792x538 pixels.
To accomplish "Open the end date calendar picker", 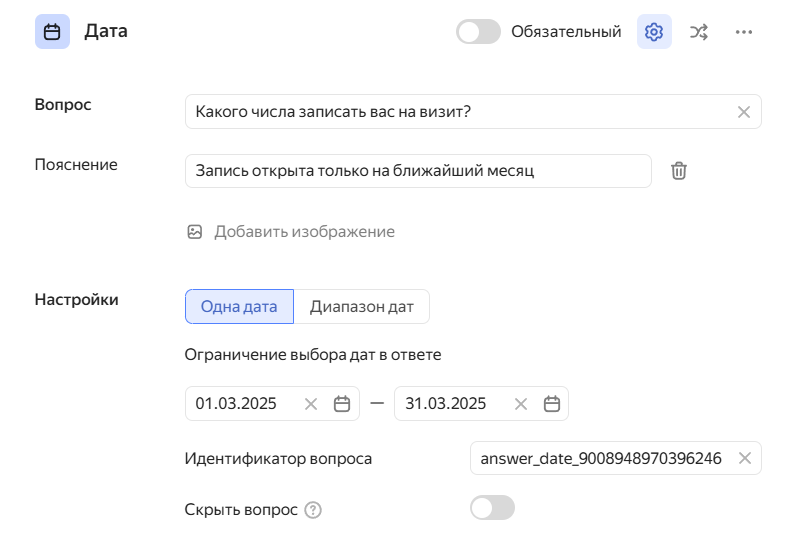I will click(x=552, y=404).
